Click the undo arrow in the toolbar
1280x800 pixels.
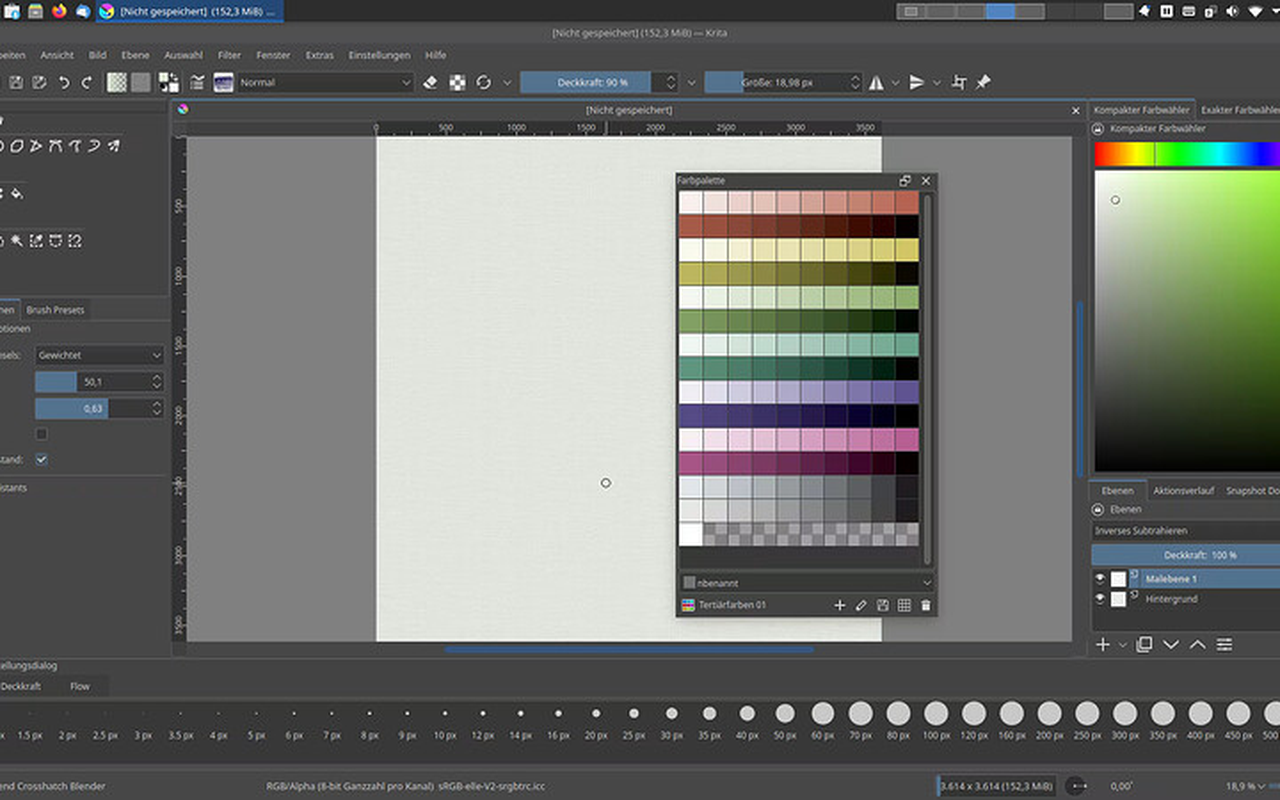click(64, 83)
